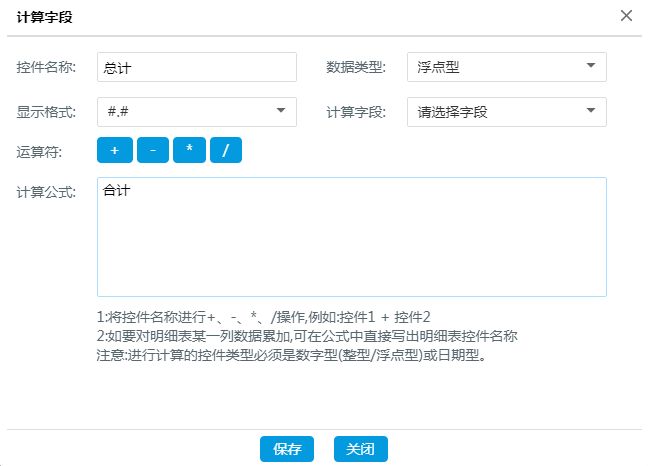Click the 控件名称 label
This screenshot has width=648, height=466.
47,67
